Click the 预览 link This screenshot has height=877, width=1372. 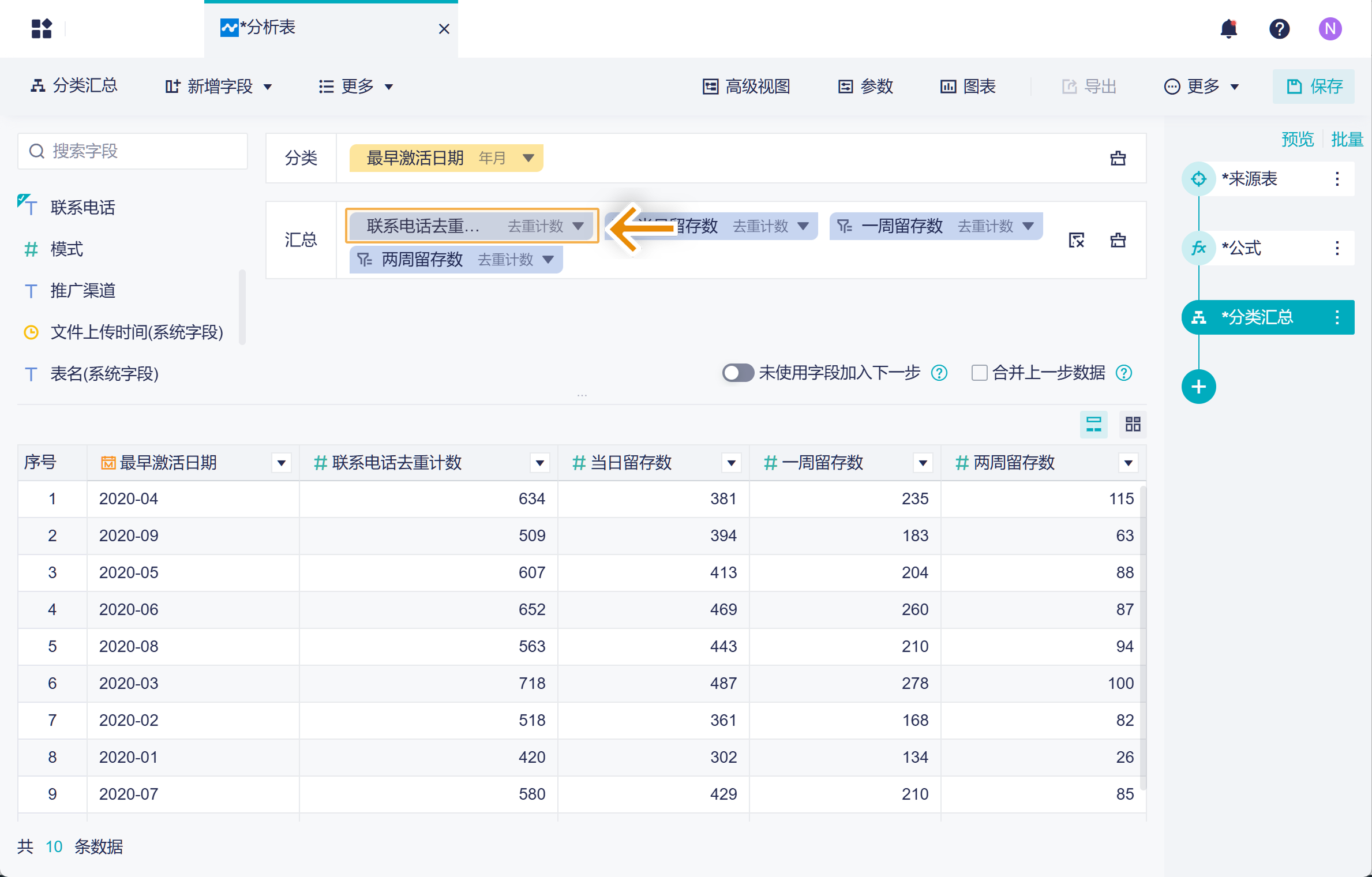click(x=1297, y=139)
